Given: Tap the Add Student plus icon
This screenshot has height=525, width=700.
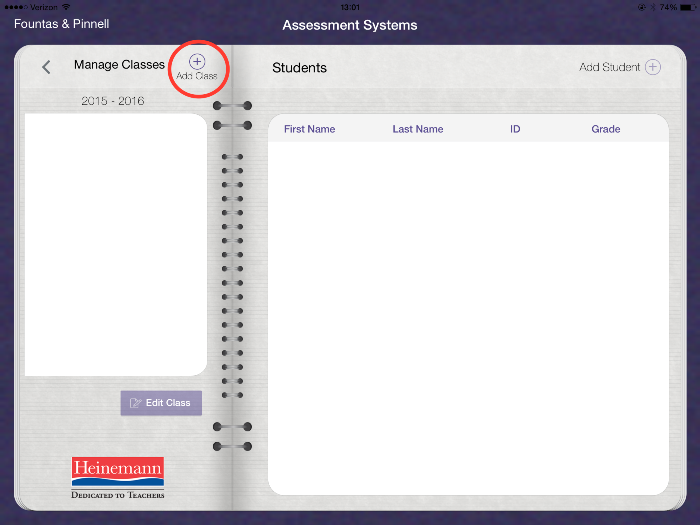Looking at the screenshot, I should (653, 67).
